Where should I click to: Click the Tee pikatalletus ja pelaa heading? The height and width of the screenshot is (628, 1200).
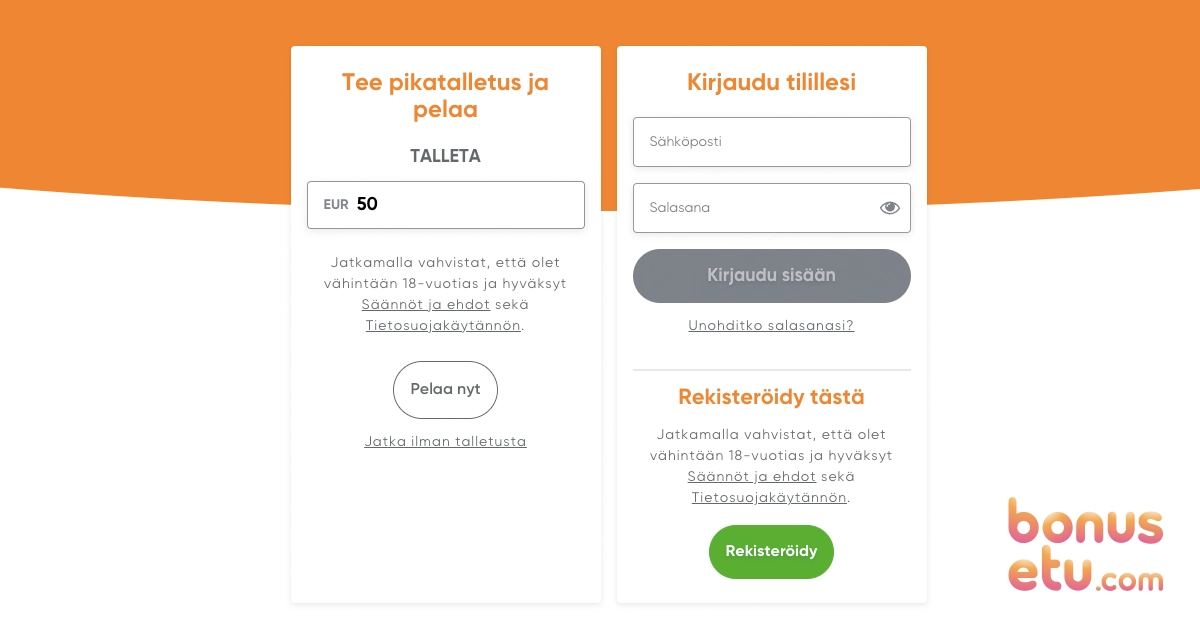445,96
